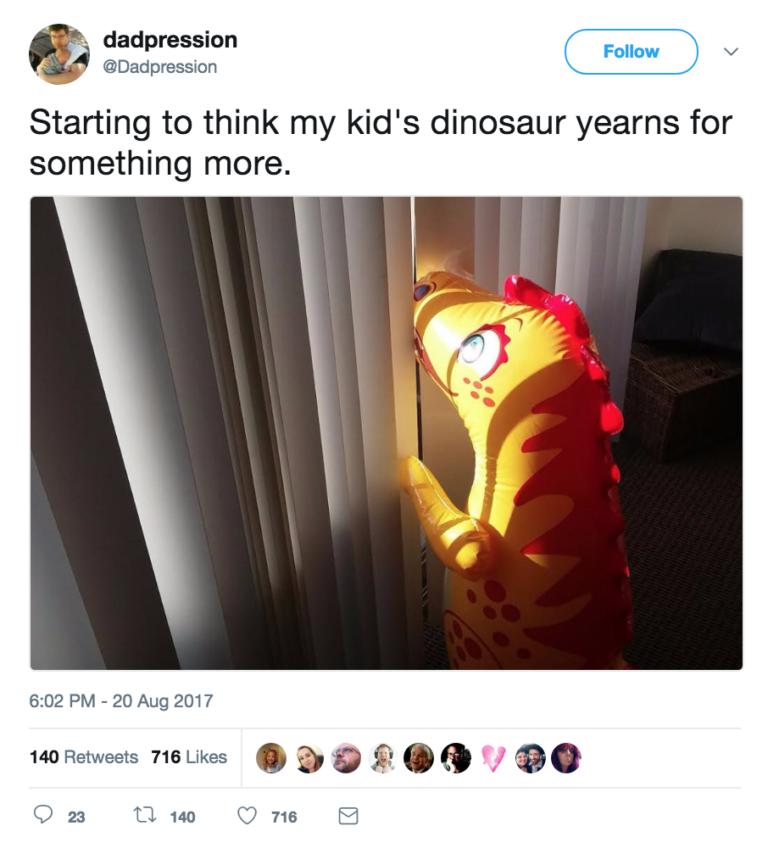The width and height of the screenshot is (768, 848).
Task: Click the 716 count beside heart
Action: pos(284,817)
